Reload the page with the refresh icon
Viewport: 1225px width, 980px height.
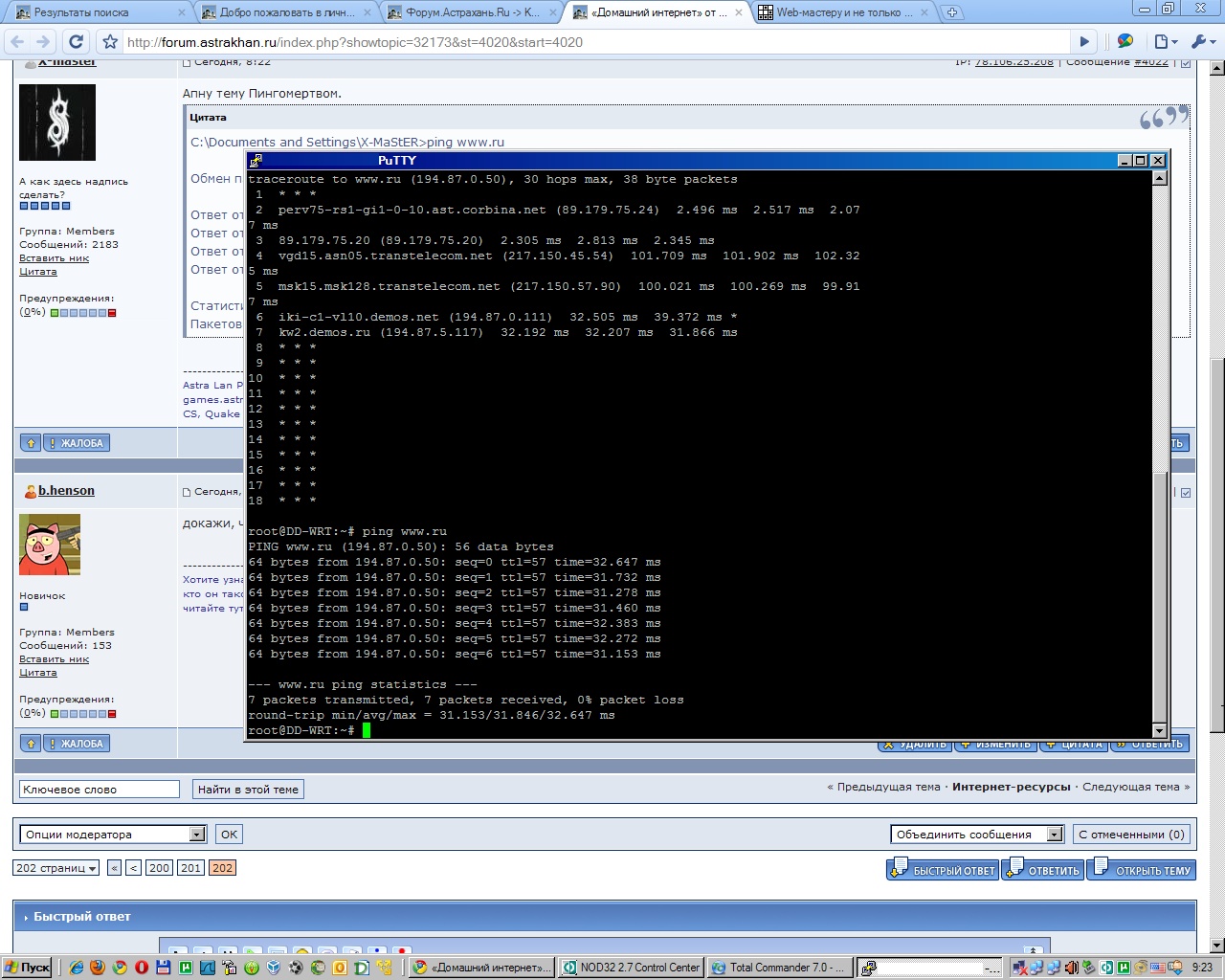(77, 42)
